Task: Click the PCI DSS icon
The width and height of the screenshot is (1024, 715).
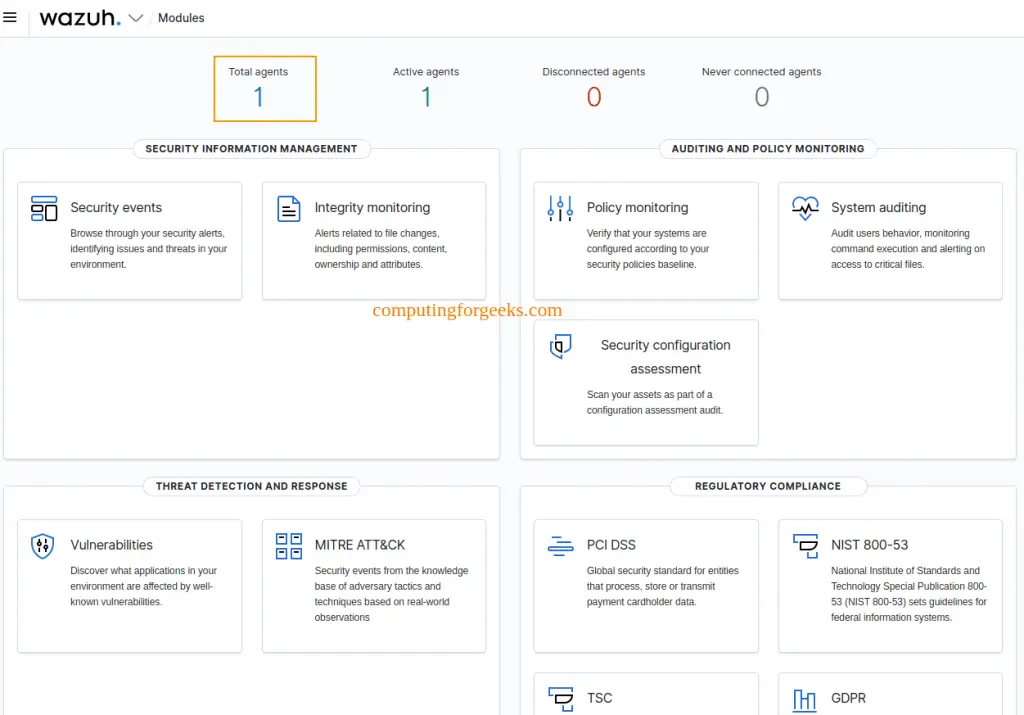Action: tap(560, 546)
